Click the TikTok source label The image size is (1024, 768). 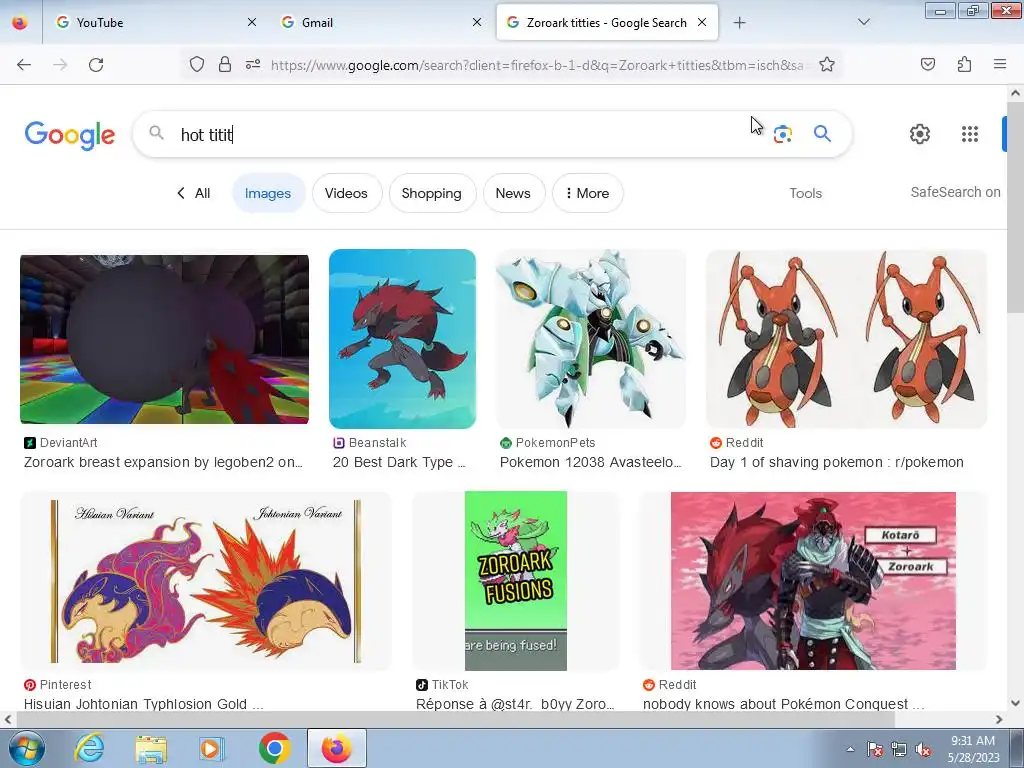[x=442, y=684]
